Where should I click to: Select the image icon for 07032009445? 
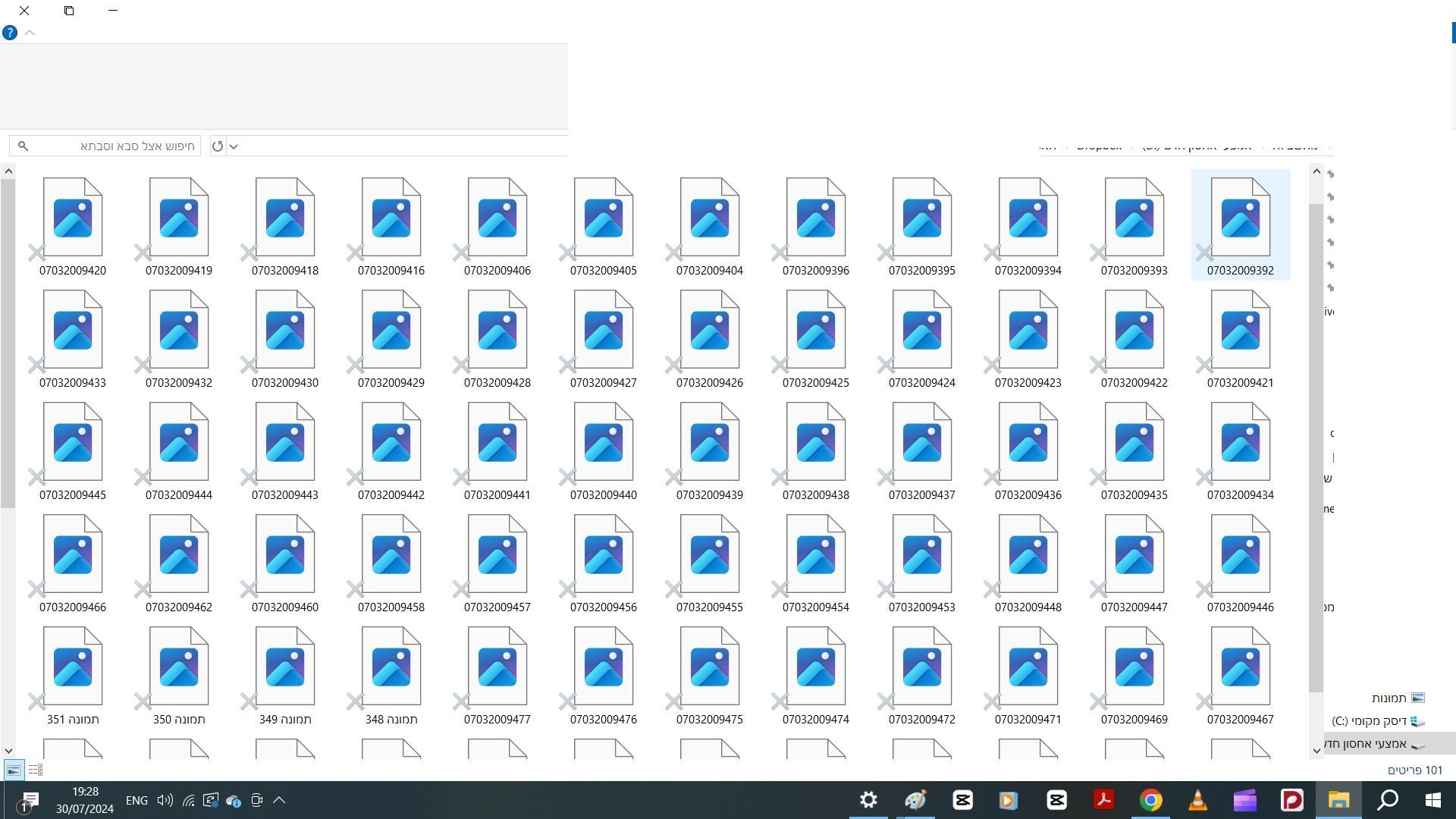click(x=73, y=442)
